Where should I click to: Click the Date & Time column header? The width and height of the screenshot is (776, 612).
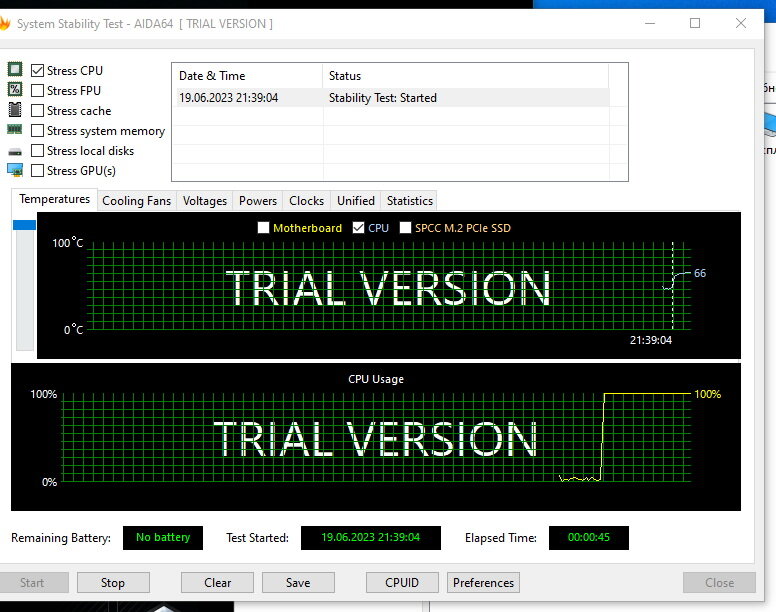pyautogui.click(x=247, y=76)
